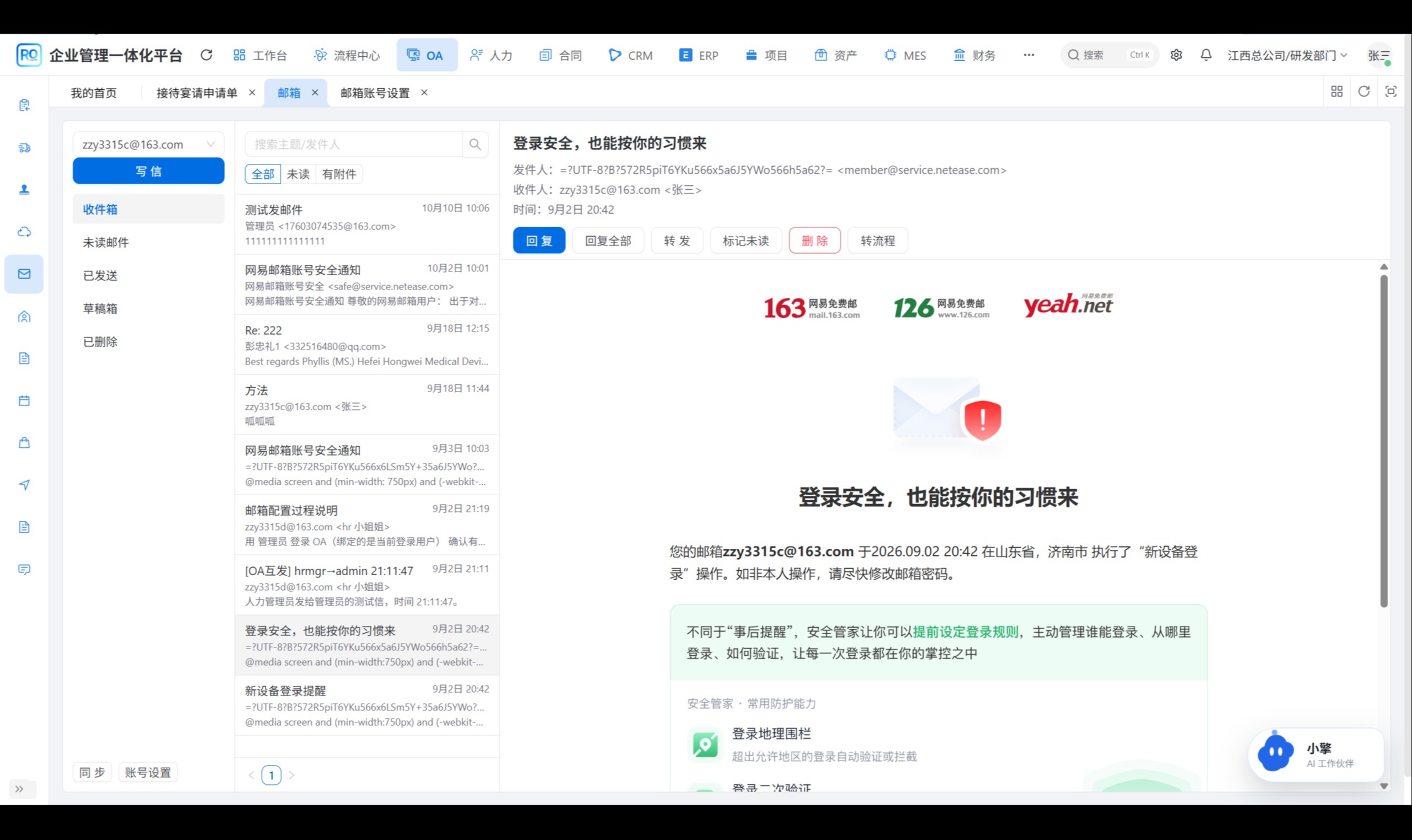Open the settings gear icon in header
The height and width of the screenshot is (840, 1412).
[1176, 55]
